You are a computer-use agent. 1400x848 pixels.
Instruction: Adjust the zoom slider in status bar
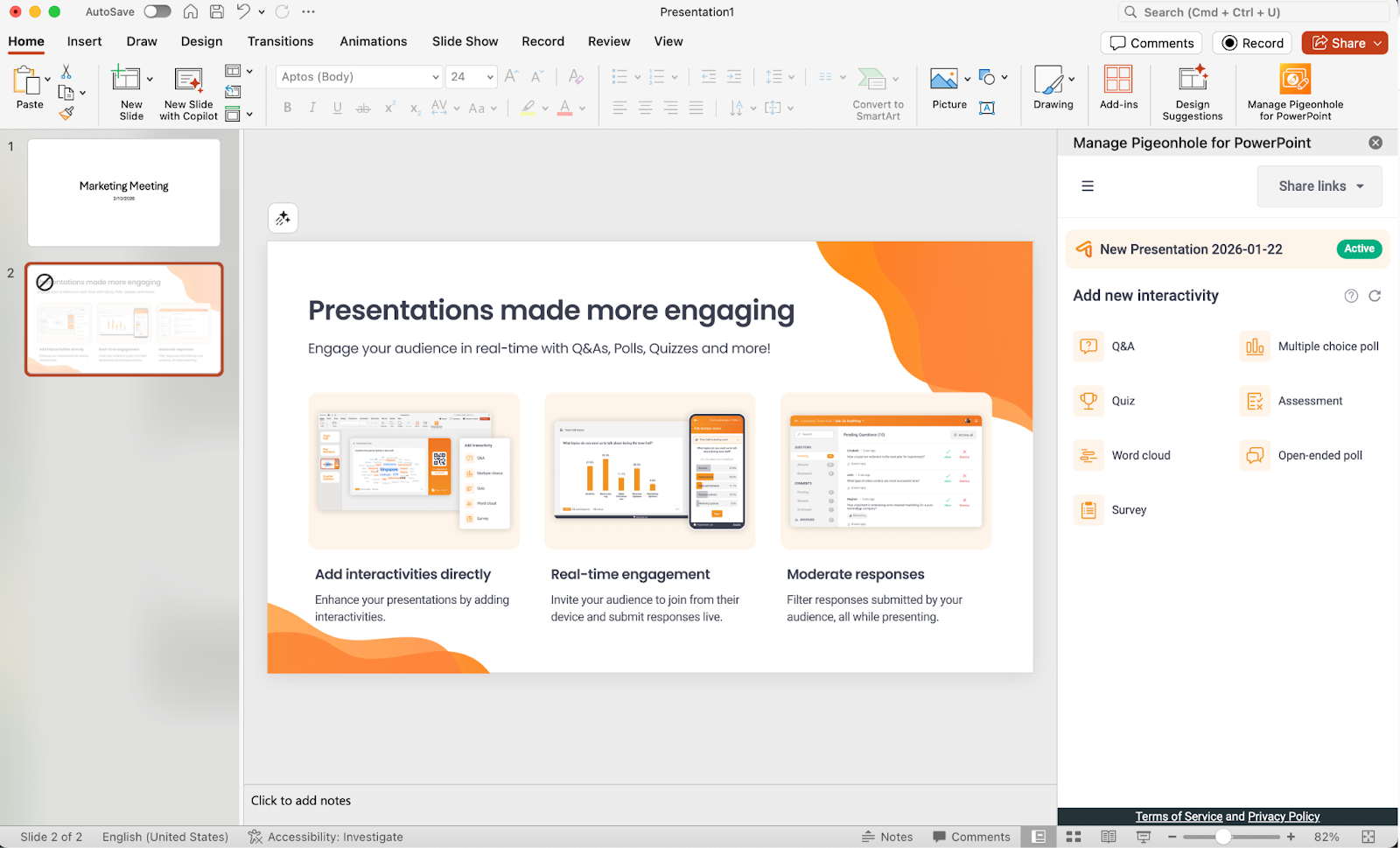1223,837
